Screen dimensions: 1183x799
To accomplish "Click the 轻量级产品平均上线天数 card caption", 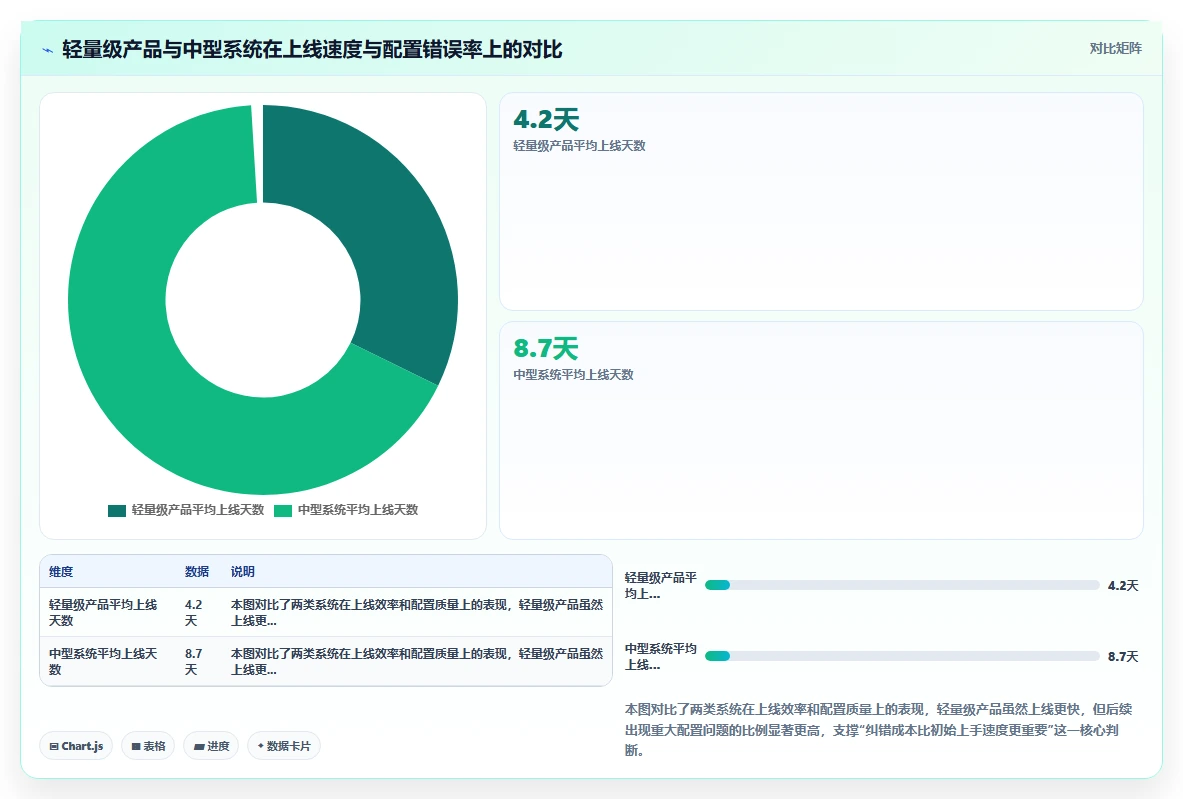I will pos(579,146).
